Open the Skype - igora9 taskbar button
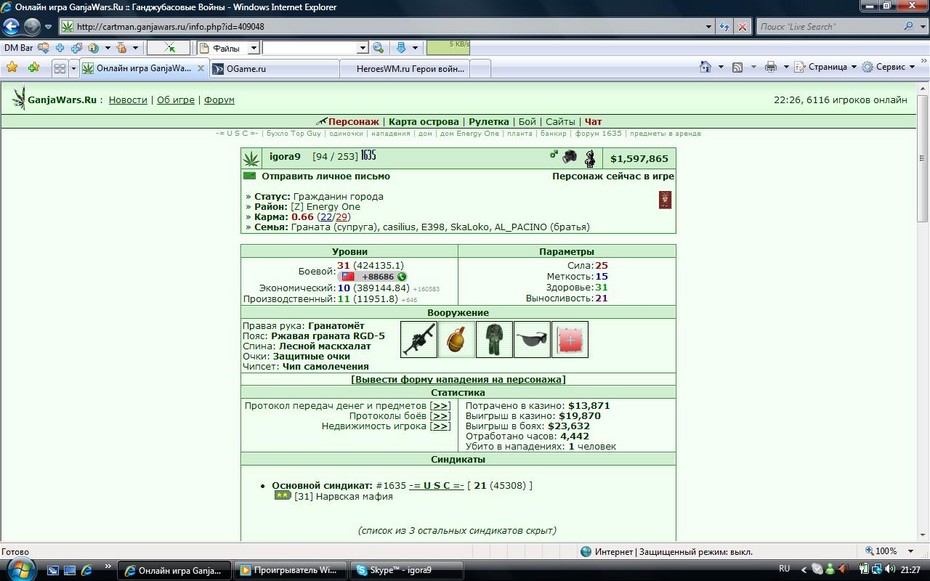The height and width of the screenshot is (581, 930). pyautogui.click(x=406, y=570)
